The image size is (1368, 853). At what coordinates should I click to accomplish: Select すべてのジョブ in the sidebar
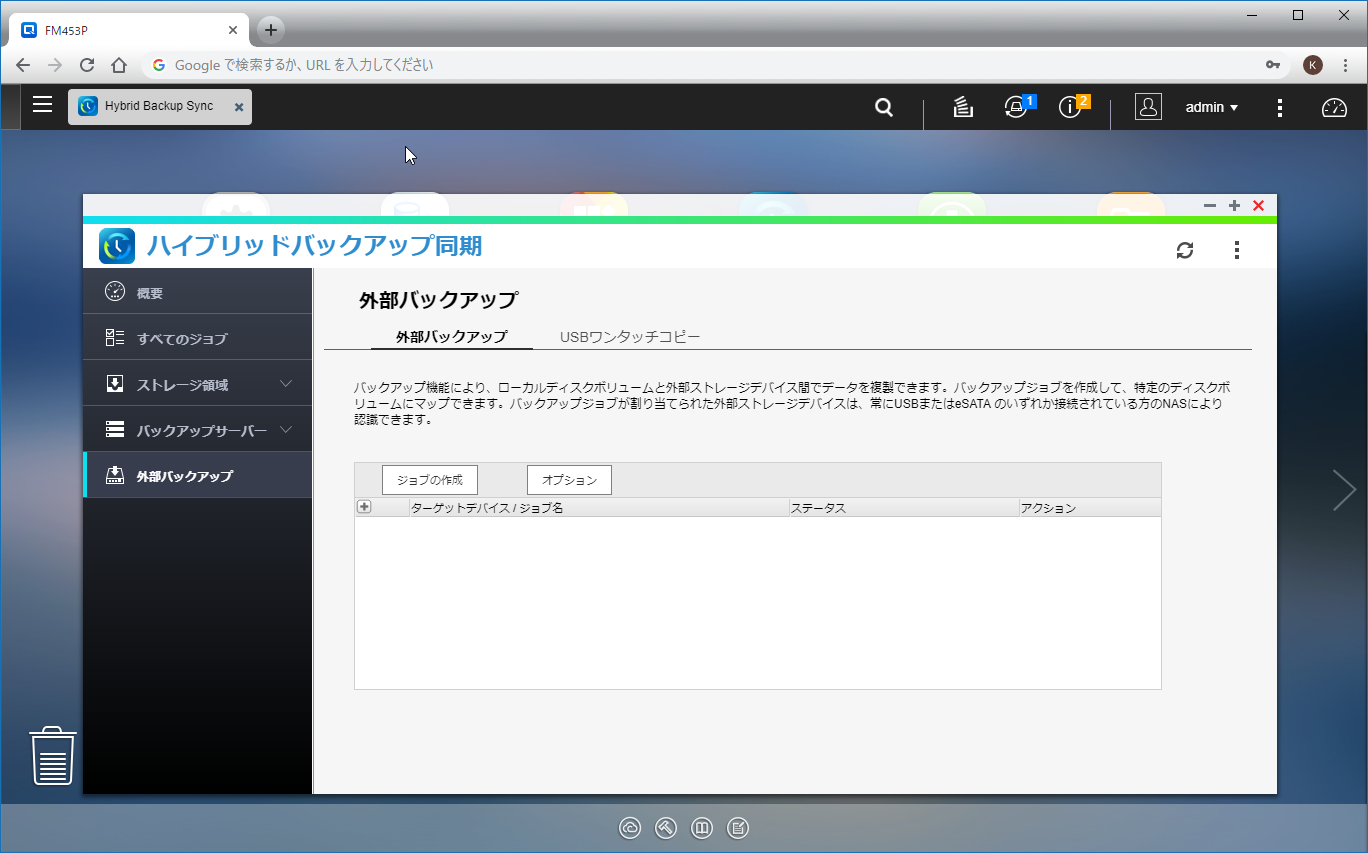(x=182, y=338)
